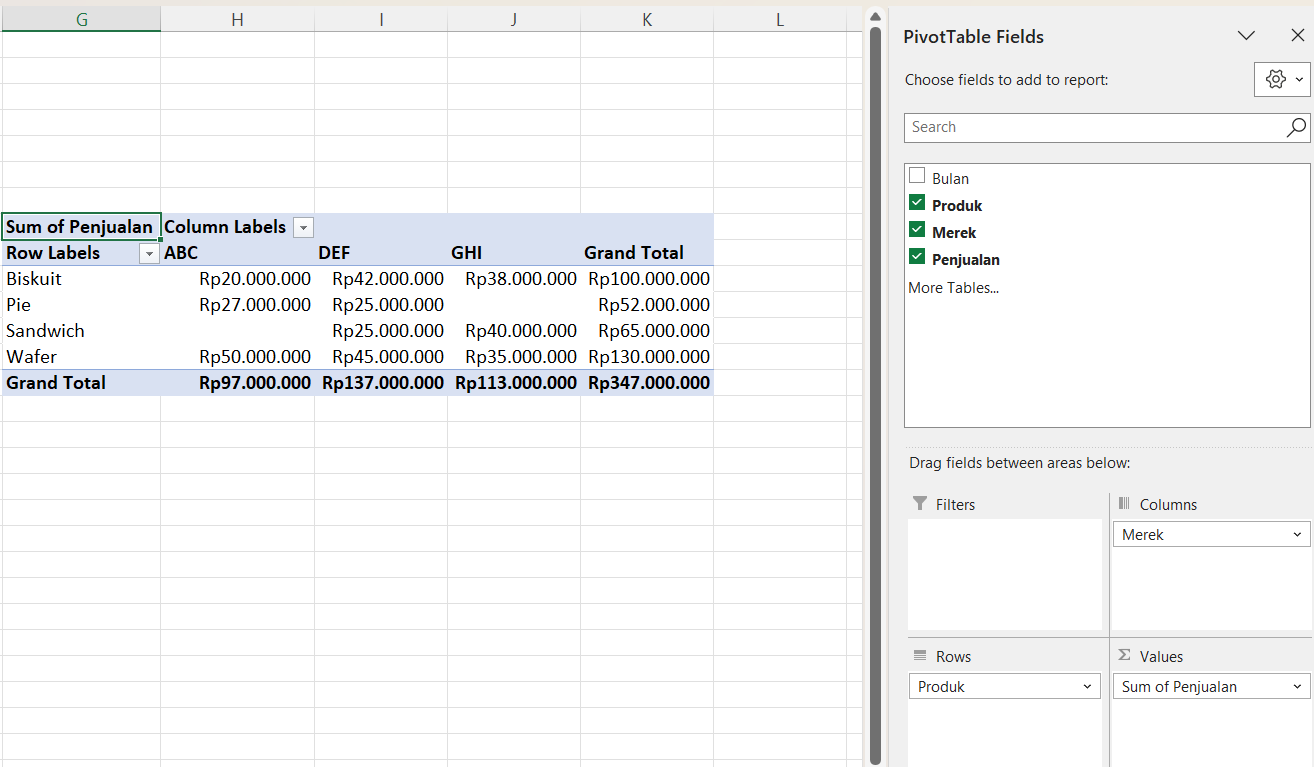Click the Values sigma icon
Image resolution: width=1314 pixels, height=767 pixels.
1124,656
